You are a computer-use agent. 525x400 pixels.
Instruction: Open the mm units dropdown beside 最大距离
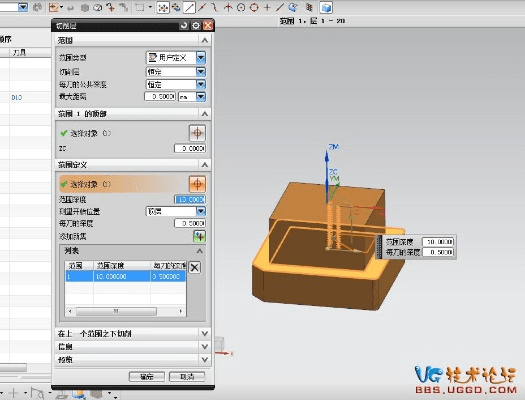coord(201,97)
